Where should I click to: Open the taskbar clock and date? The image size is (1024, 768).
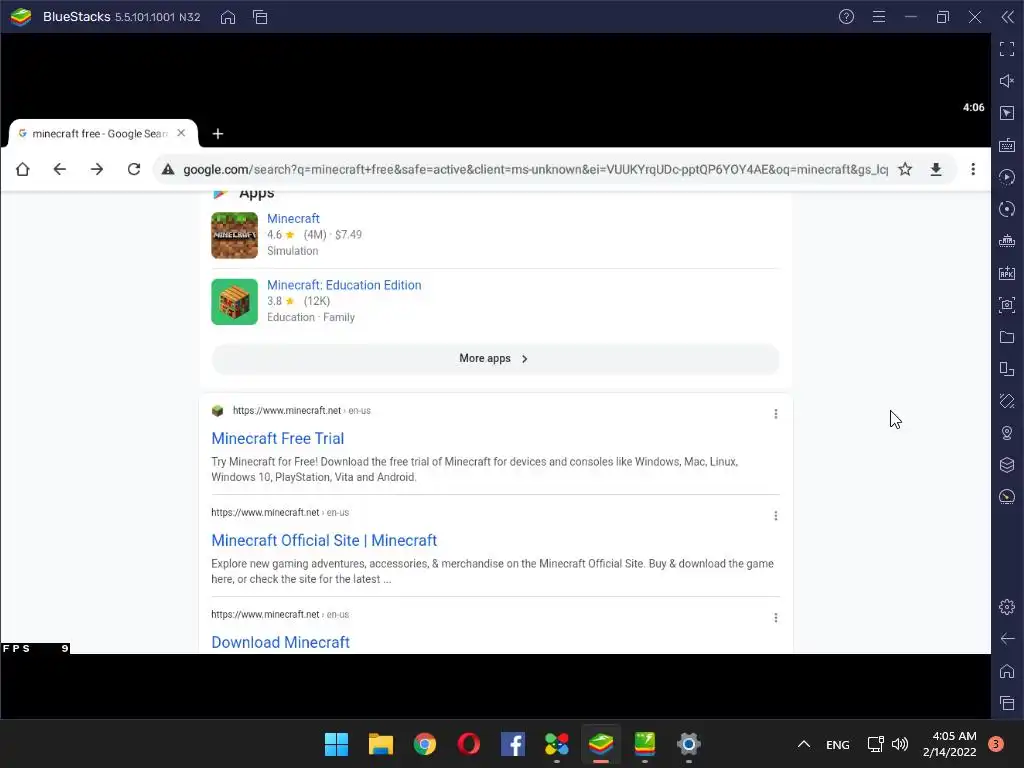950,744
